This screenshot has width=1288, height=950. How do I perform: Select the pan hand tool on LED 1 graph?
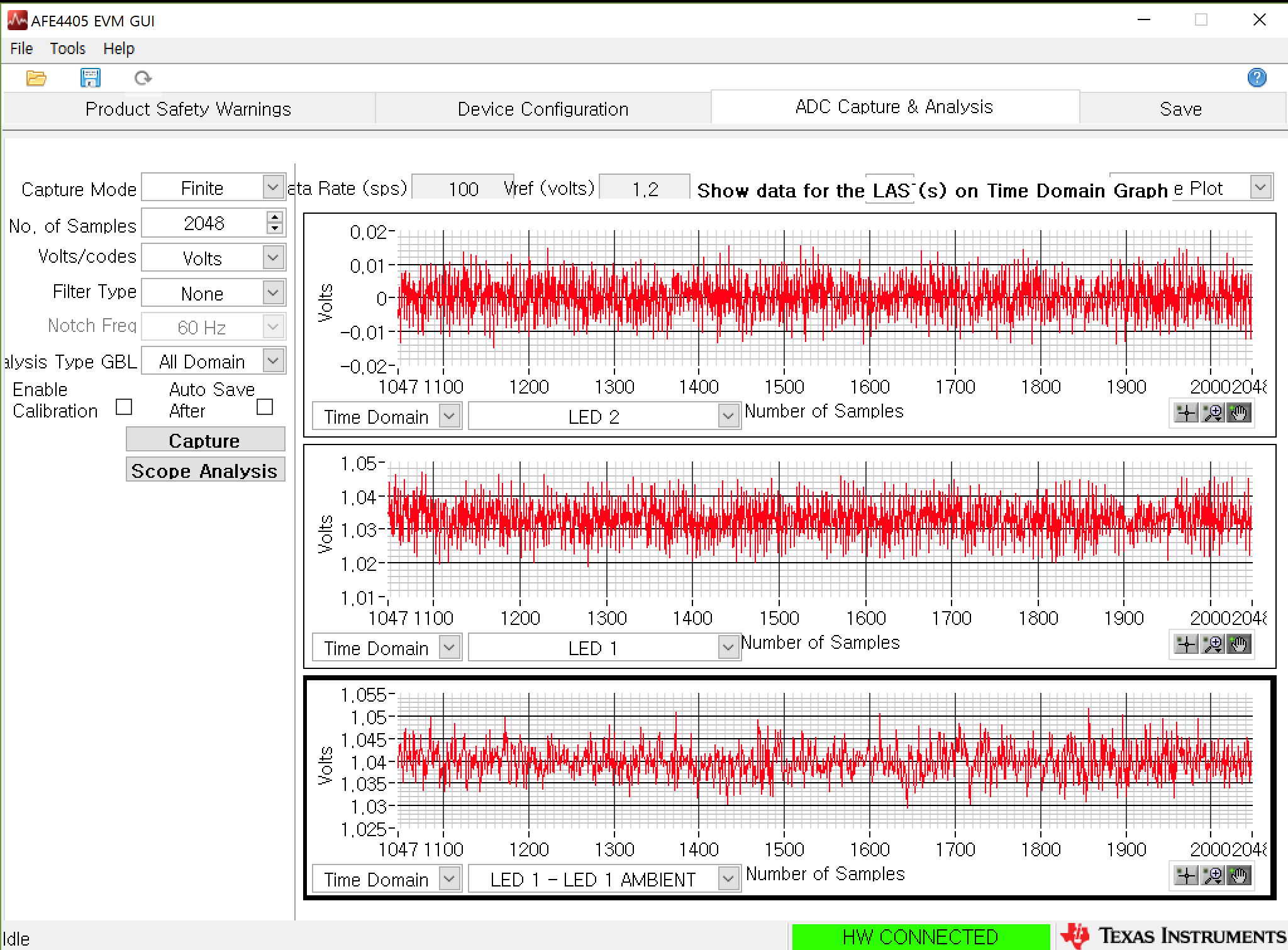tap(1239, 644)
